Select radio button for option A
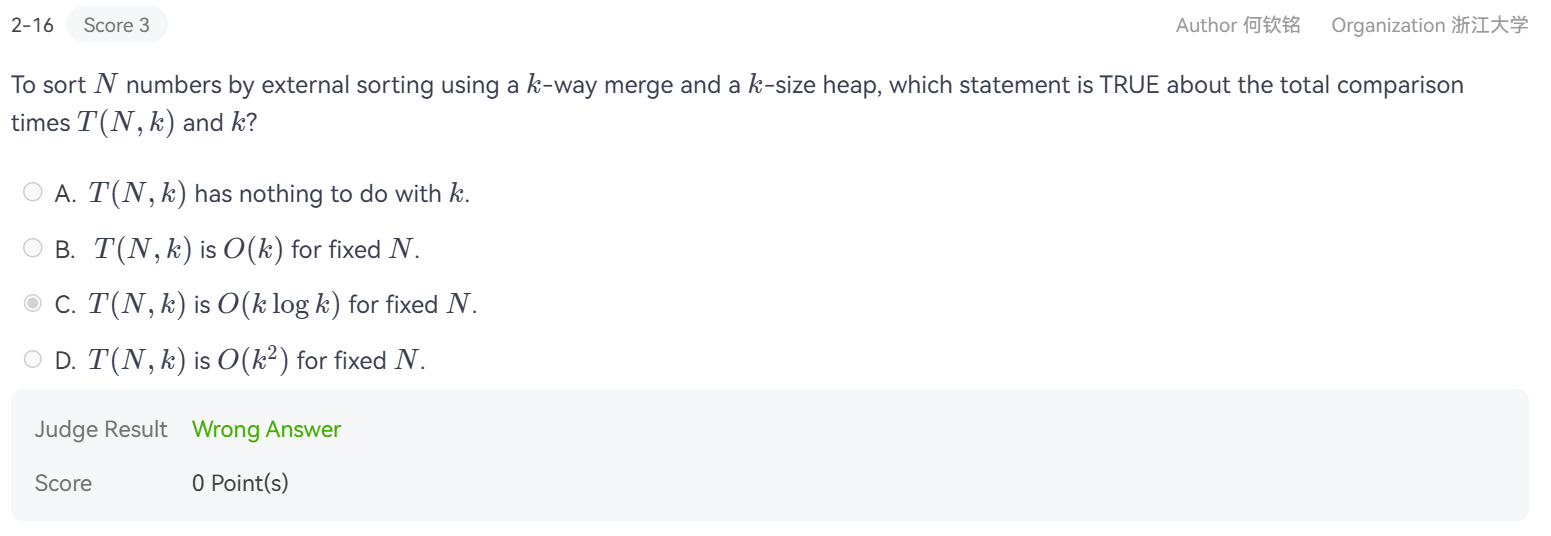 tap(33, 192)
